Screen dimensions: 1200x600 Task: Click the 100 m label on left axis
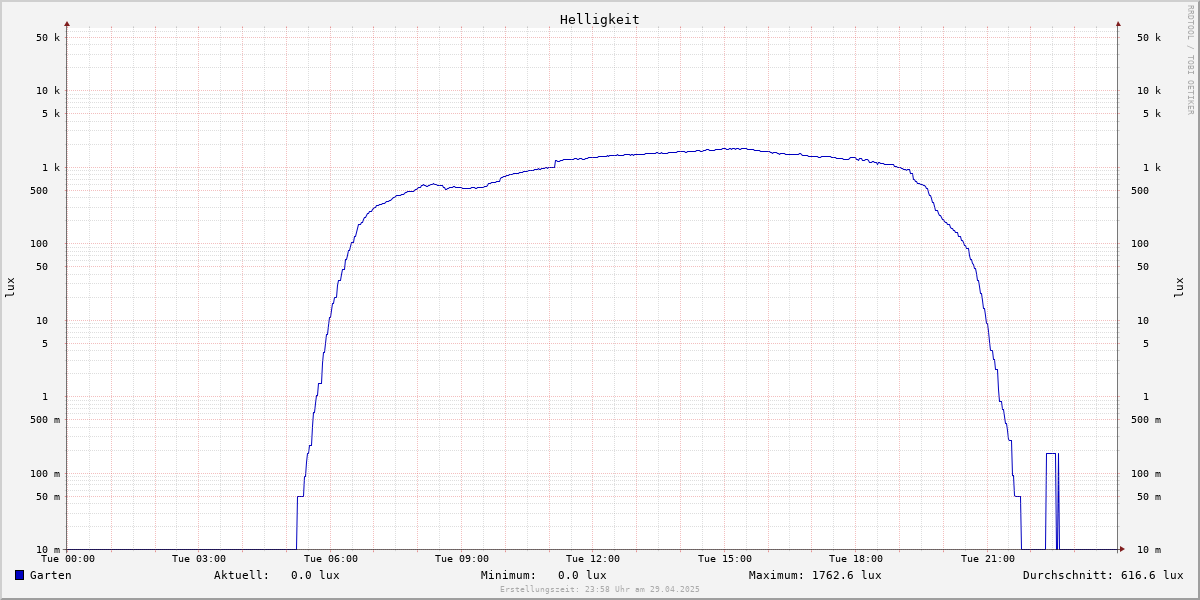[45, 474]
